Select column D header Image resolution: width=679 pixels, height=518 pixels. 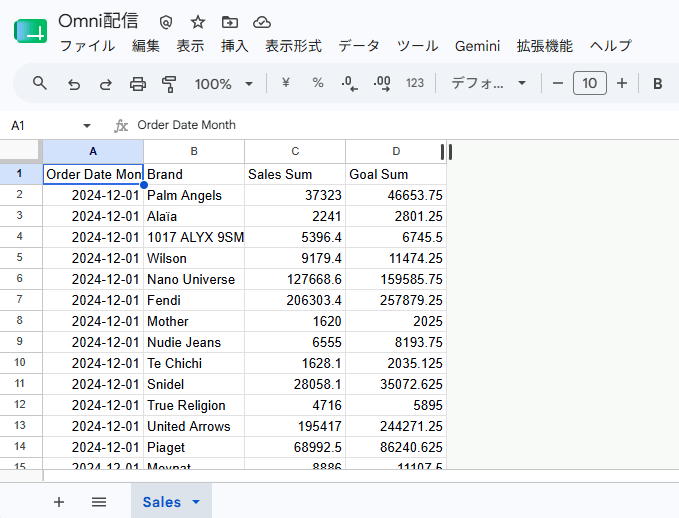point(396,151)
